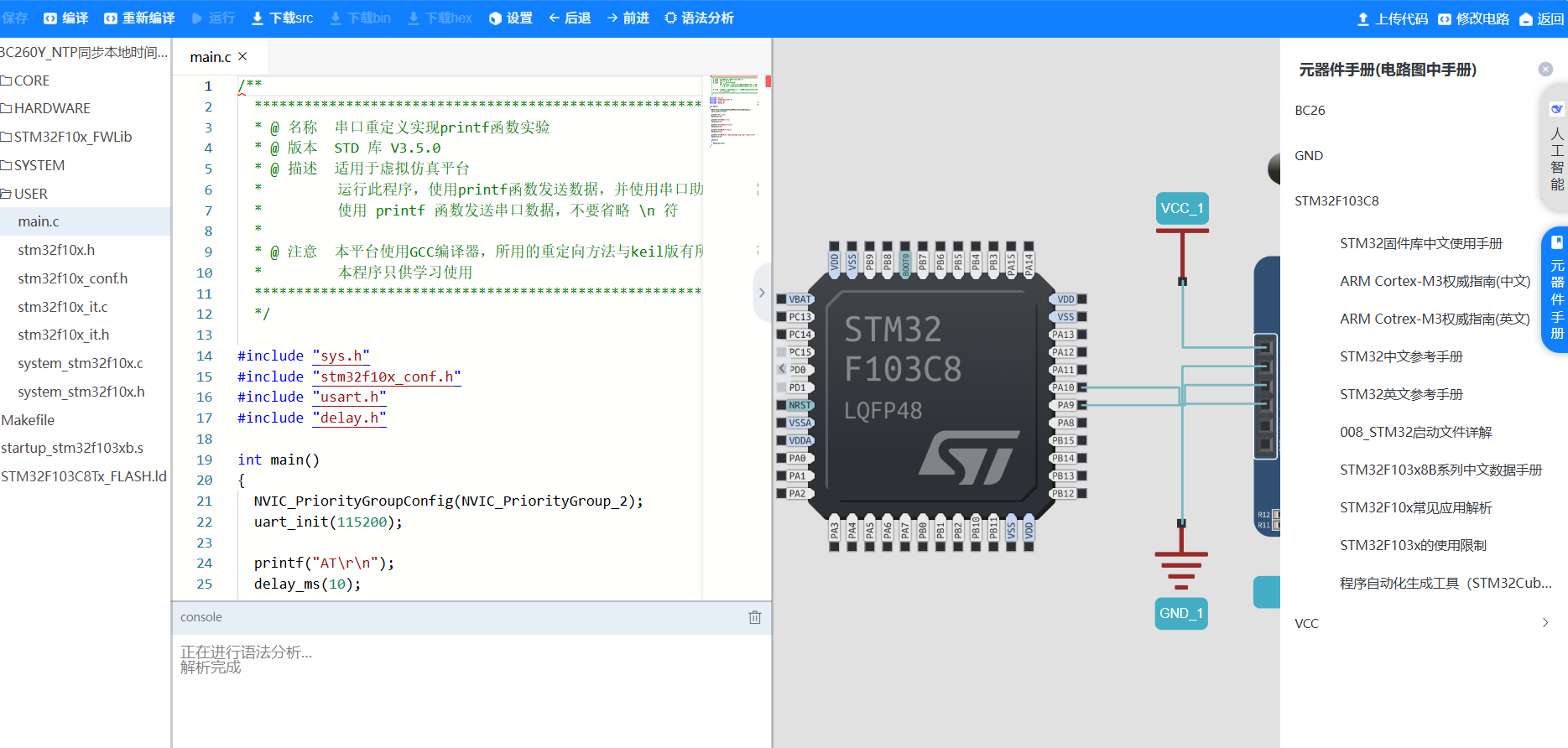
Task: Click the console header label
Action: (201, 617)
